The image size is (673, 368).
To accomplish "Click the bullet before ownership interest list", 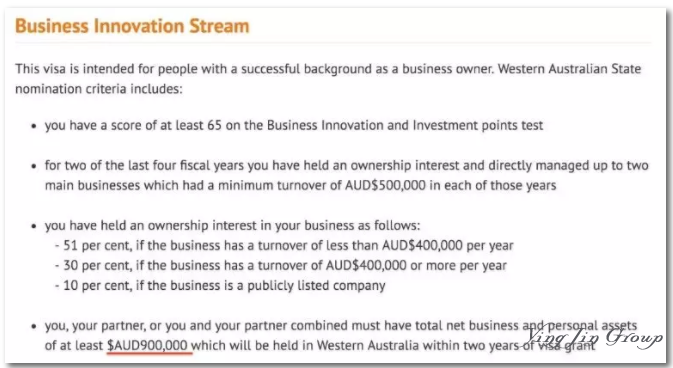I will (33, 227).
